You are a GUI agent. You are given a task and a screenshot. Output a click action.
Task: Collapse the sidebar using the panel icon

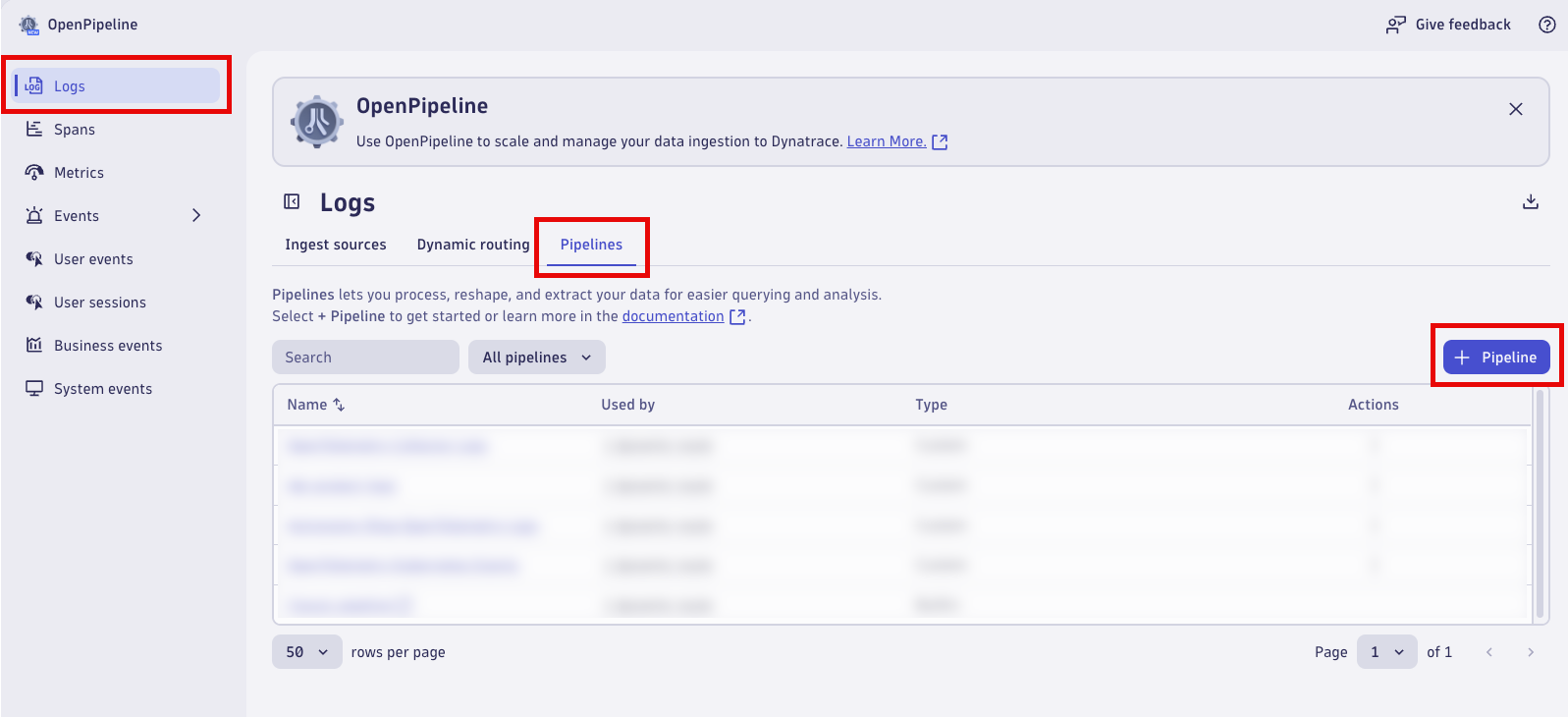(292, 201)
